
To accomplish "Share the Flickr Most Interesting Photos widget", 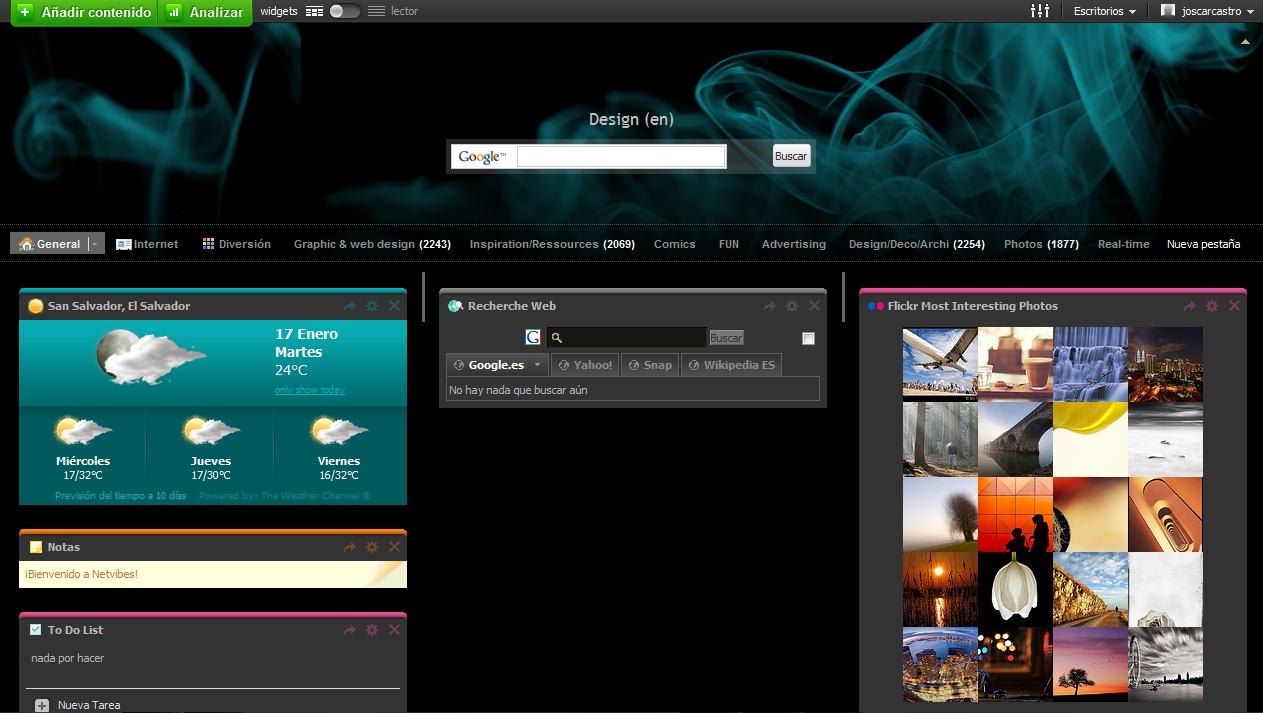I will (x=1190, y=306).
